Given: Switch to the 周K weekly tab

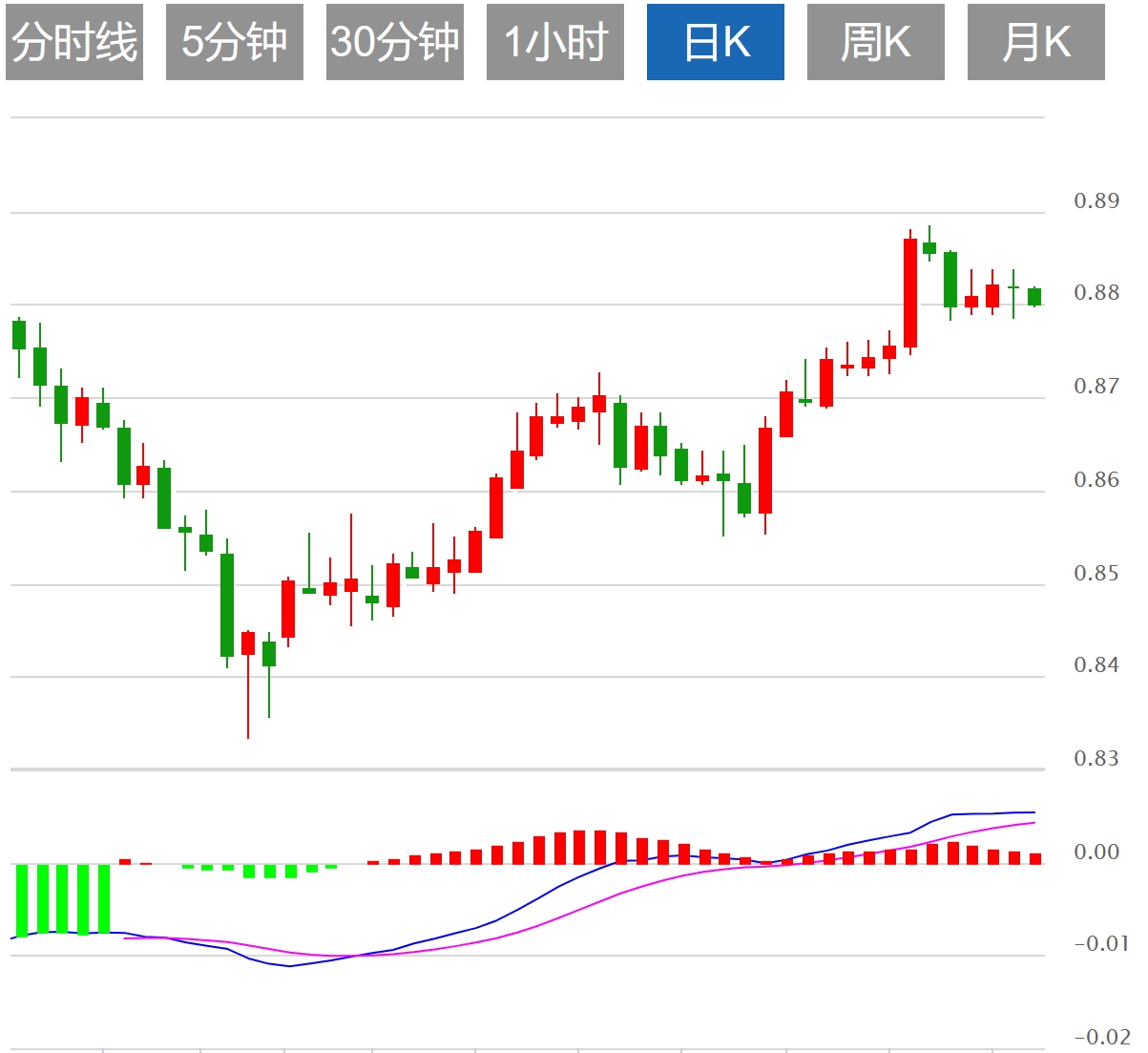Looking at the screenshot, I should point(876,42).
